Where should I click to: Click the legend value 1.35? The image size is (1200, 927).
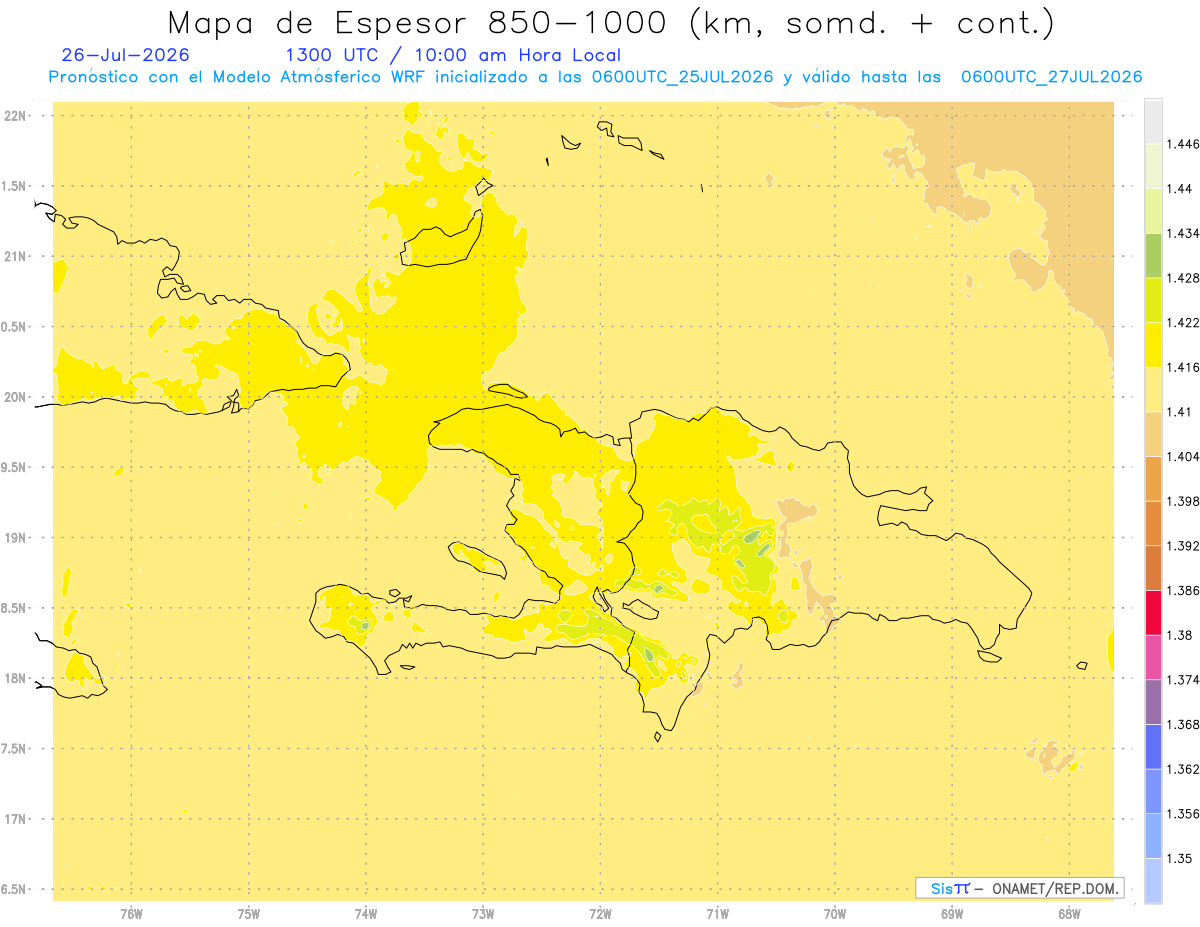tap(1179, 858)
